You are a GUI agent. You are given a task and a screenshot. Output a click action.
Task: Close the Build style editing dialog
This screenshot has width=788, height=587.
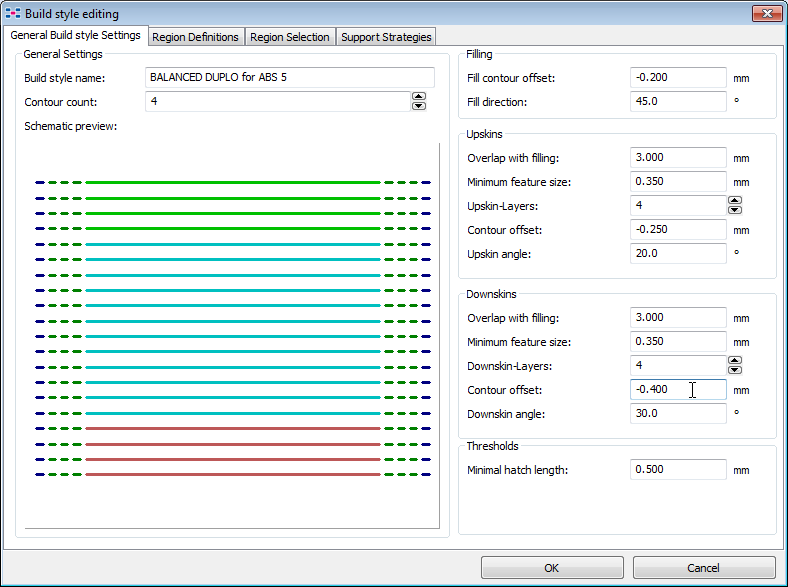pyautogui.click(x=766, y=13)
